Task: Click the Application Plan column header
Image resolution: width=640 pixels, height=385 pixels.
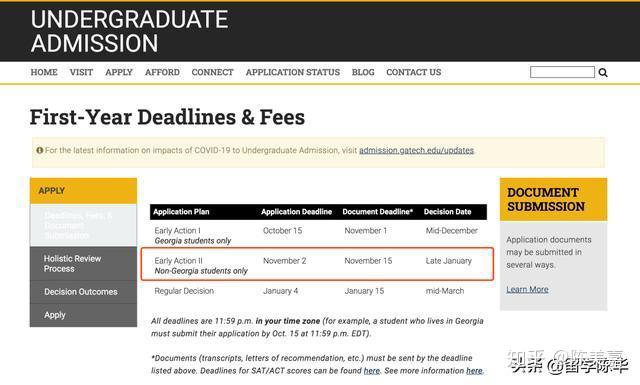Action: pyautogui.click(x=181, y=212)
